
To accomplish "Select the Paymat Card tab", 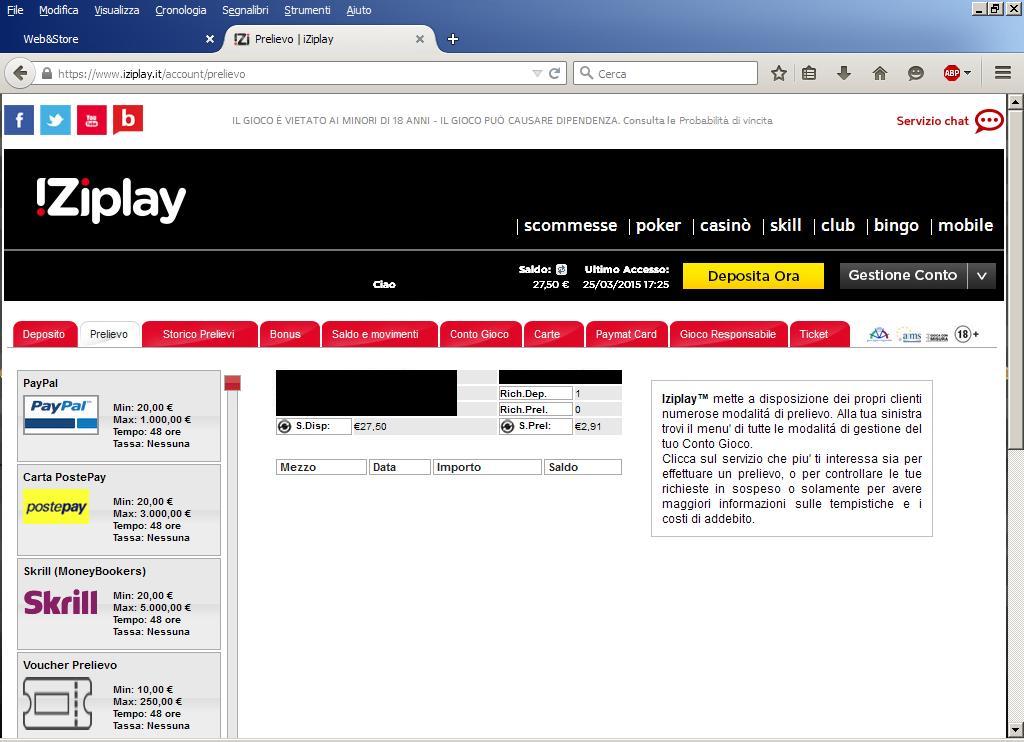I will tap(626, 334).
